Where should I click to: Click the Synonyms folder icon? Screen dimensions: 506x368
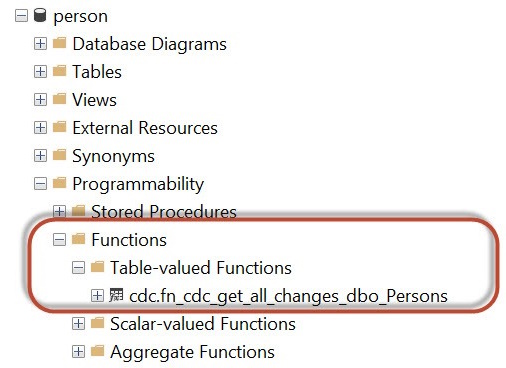pos(60,155)
